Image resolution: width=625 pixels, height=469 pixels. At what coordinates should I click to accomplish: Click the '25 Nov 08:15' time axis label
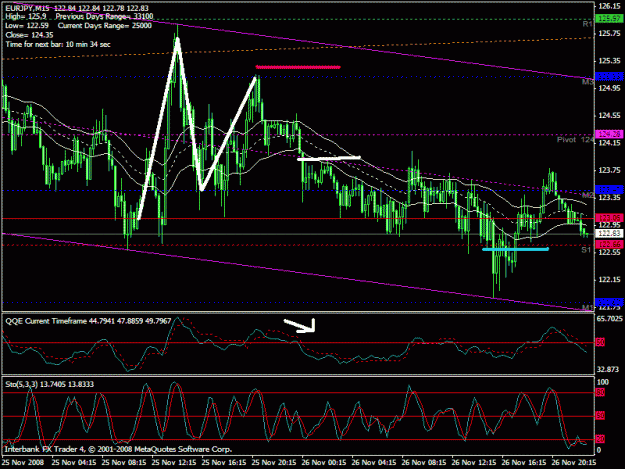tap(124, 463)
